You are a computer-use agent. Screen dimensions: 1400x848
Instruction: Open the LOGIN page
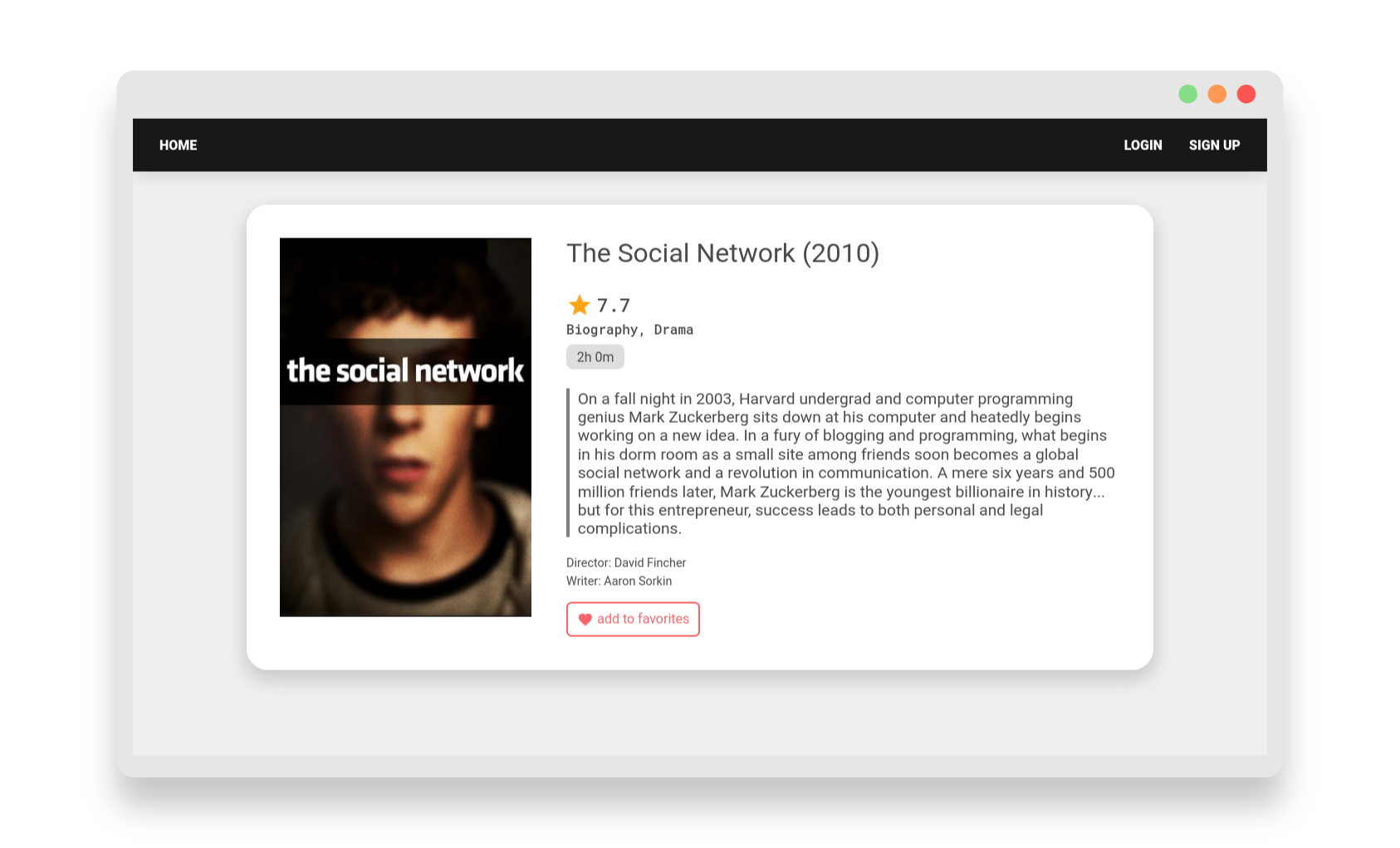[1143, 145]
